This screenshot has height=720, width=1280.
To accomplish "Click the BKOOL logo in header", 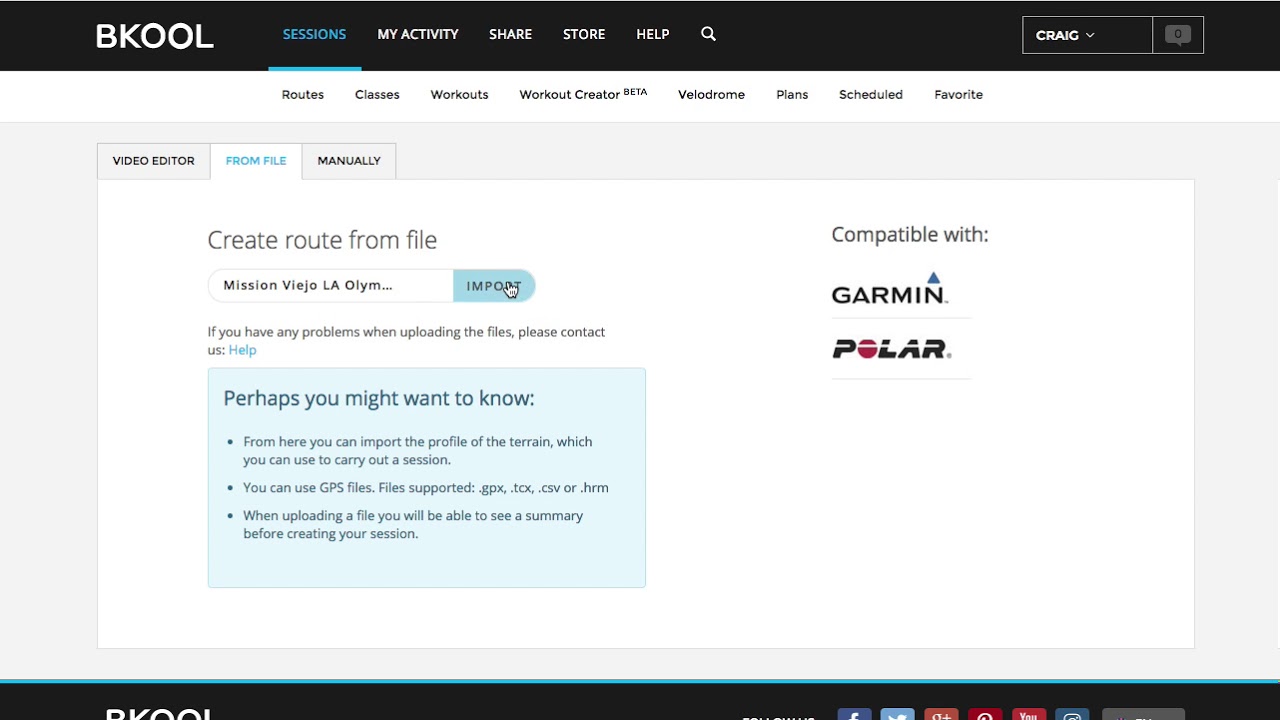I will point(154,36).
